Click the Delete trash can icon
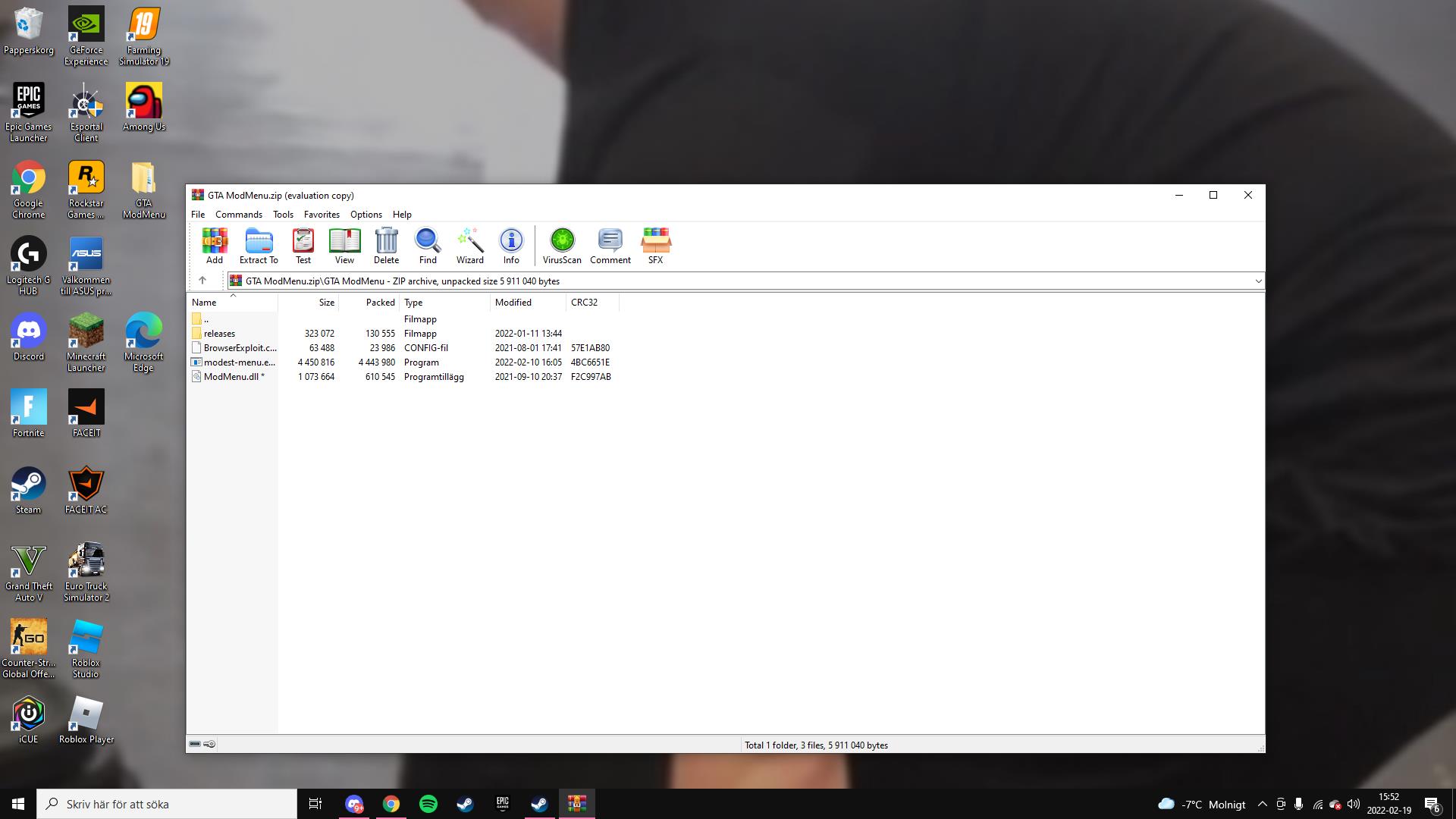The image size is (1456, 819). click(x=386, y=245)
